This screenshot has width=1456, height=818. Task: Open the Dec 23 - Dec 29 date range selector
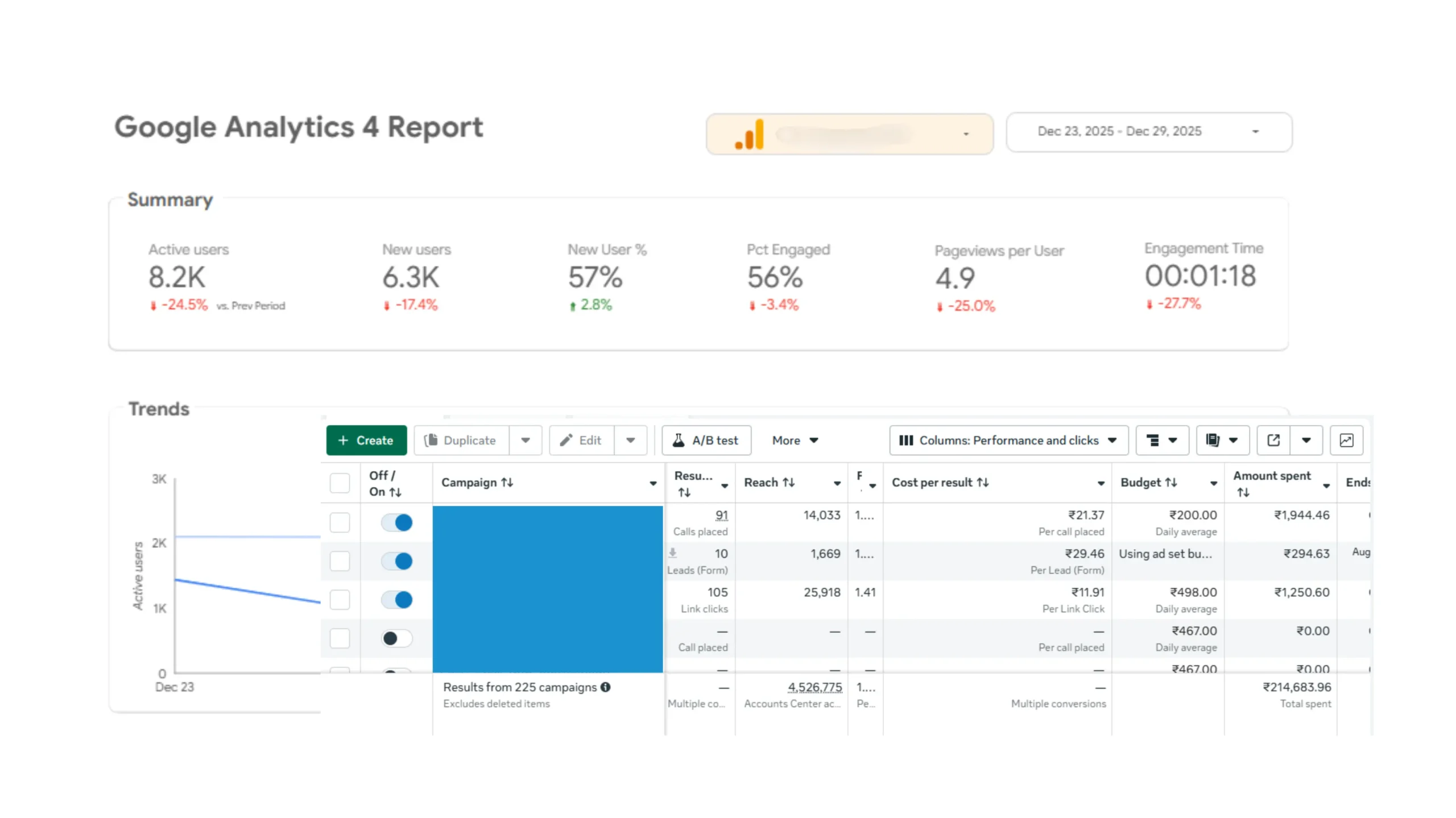1149,132
